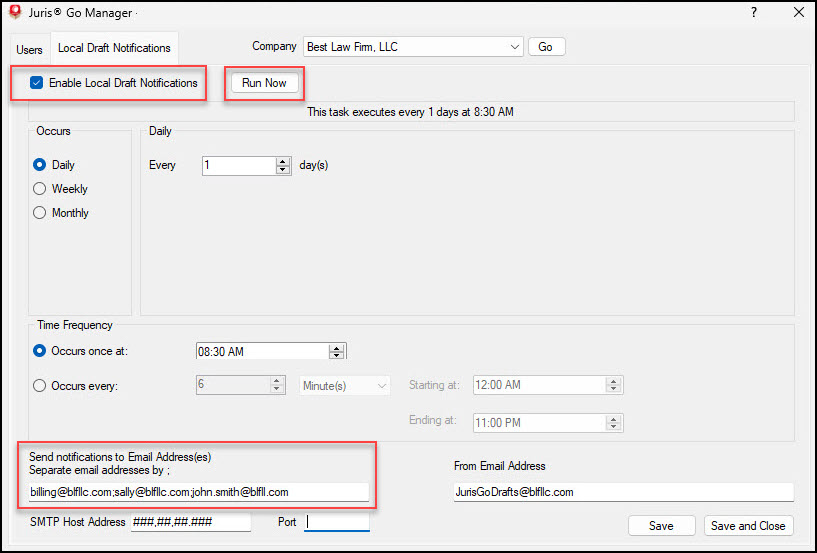Open the Minute(s) unit dropdown
This screenshot has width=817, height=553.
(344, 386)
